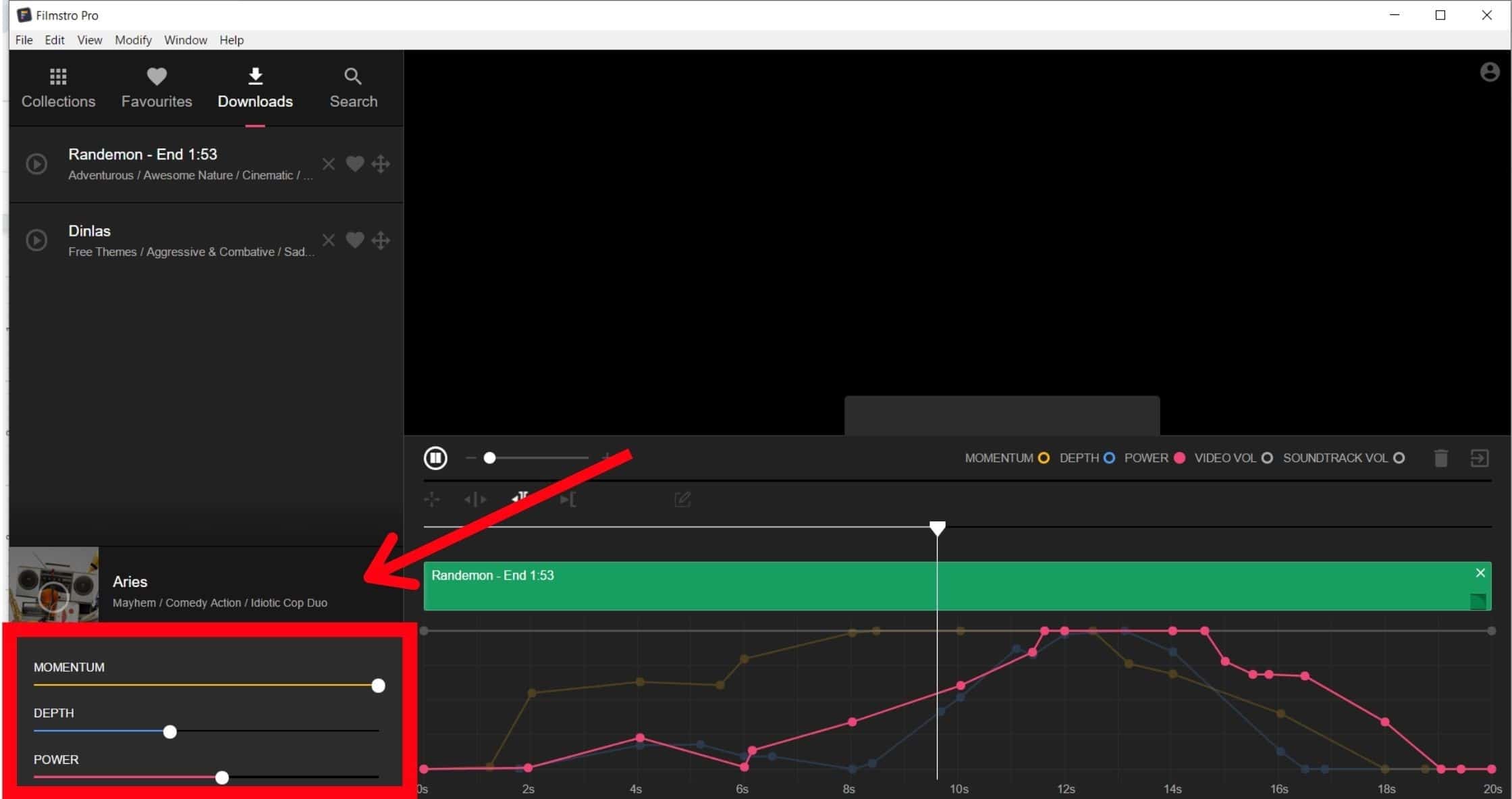This screenshot has height=799, width=1512.
Task: Open the Modify menu
Action: (x=133, y=40)
